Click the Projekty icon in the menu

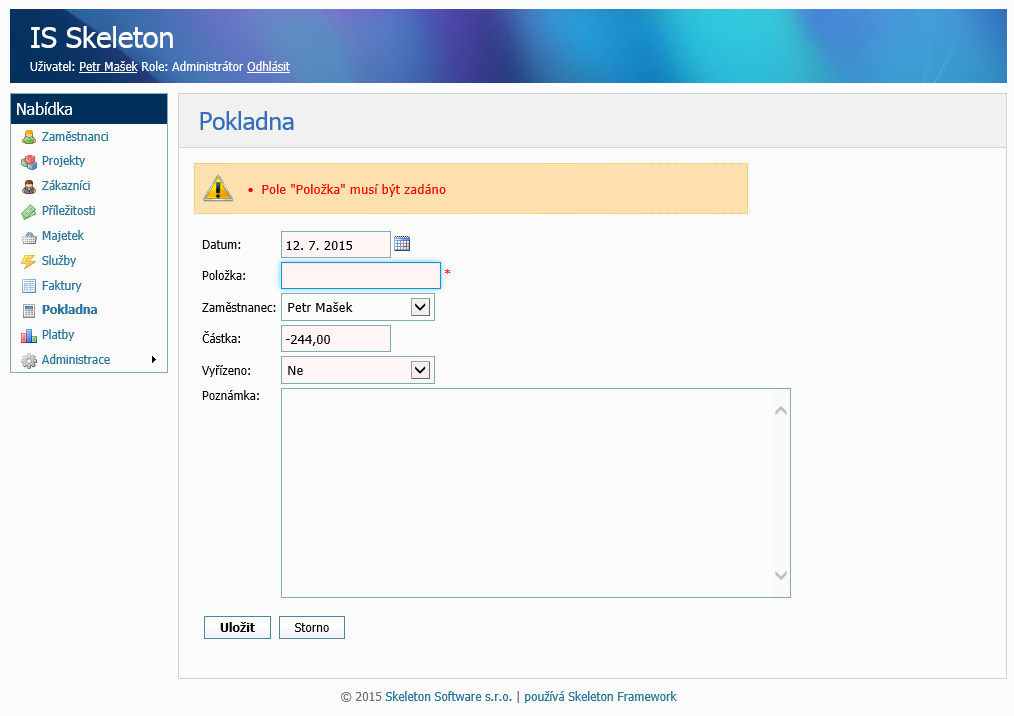[x=29, y=162]
